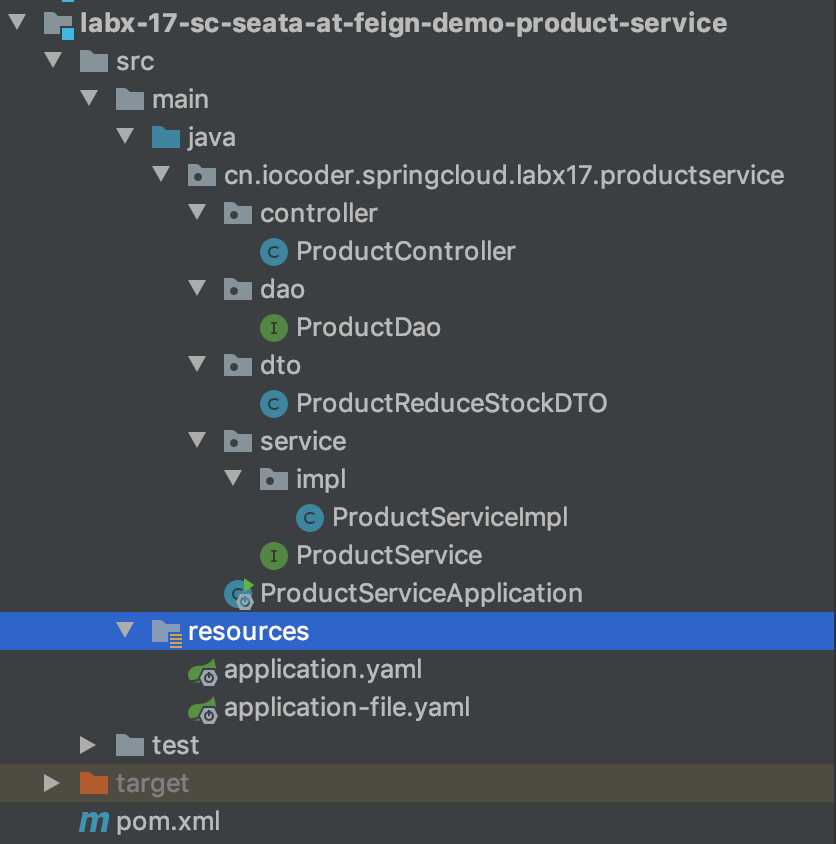
Task: Click the application-file.yaml Spring config icon
Action: pyautogui.click(x=203, y=709)
